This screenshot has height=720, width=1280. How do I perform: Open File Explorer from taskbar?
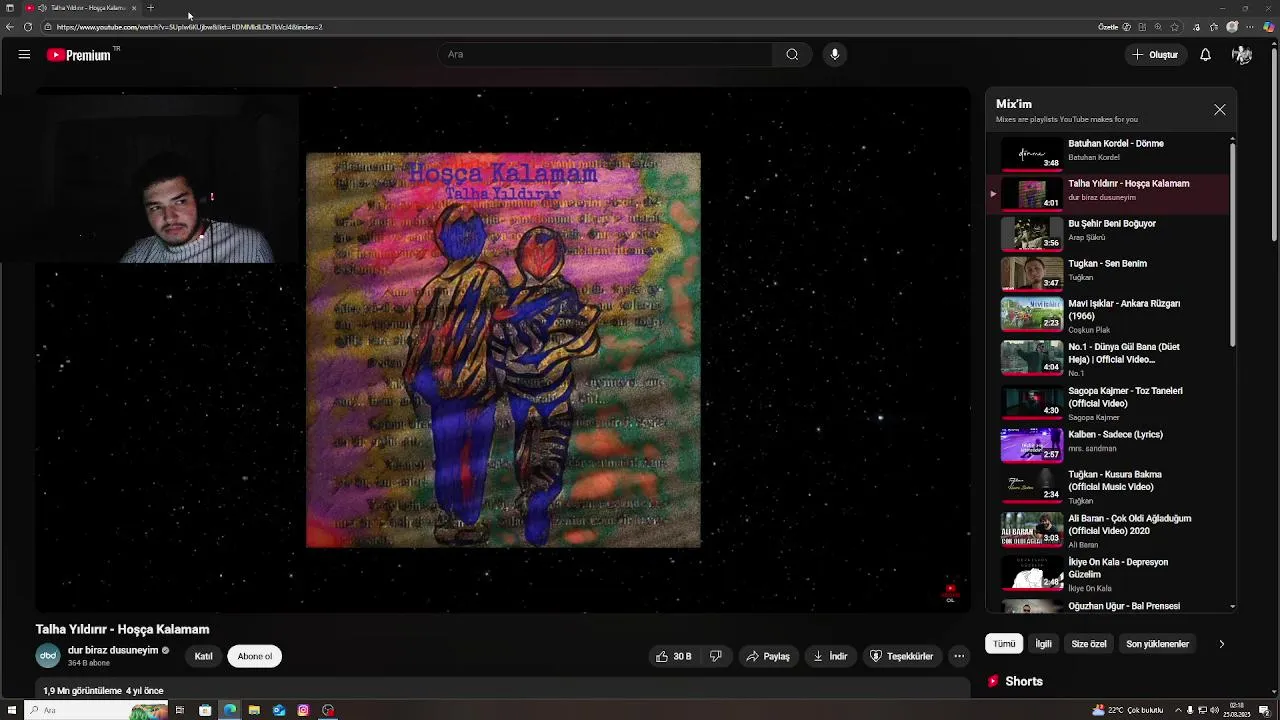[x=254, y=710]
